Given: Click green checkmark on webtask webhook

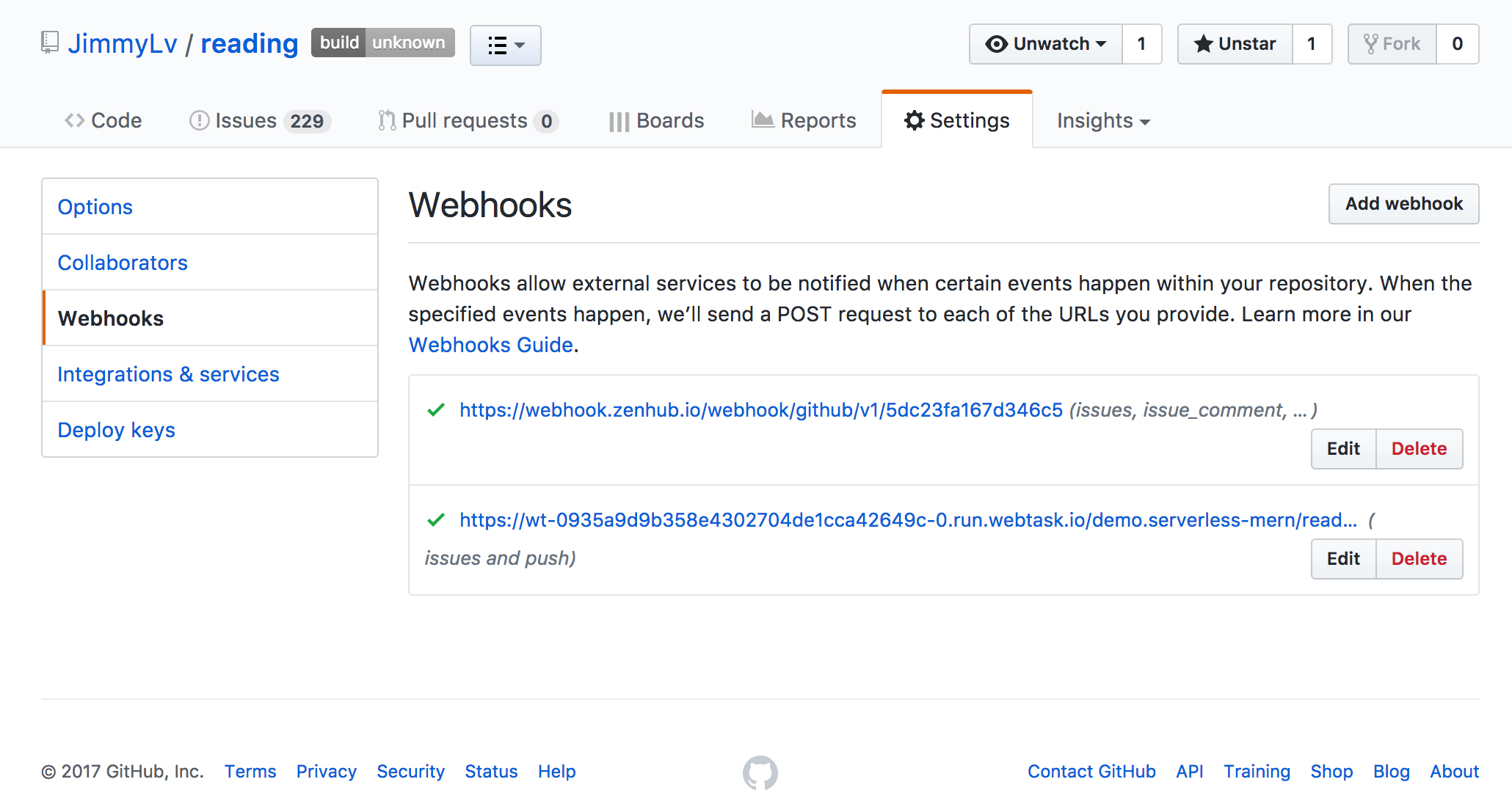Looking at the screenshot, I should (x=436, y=520).
